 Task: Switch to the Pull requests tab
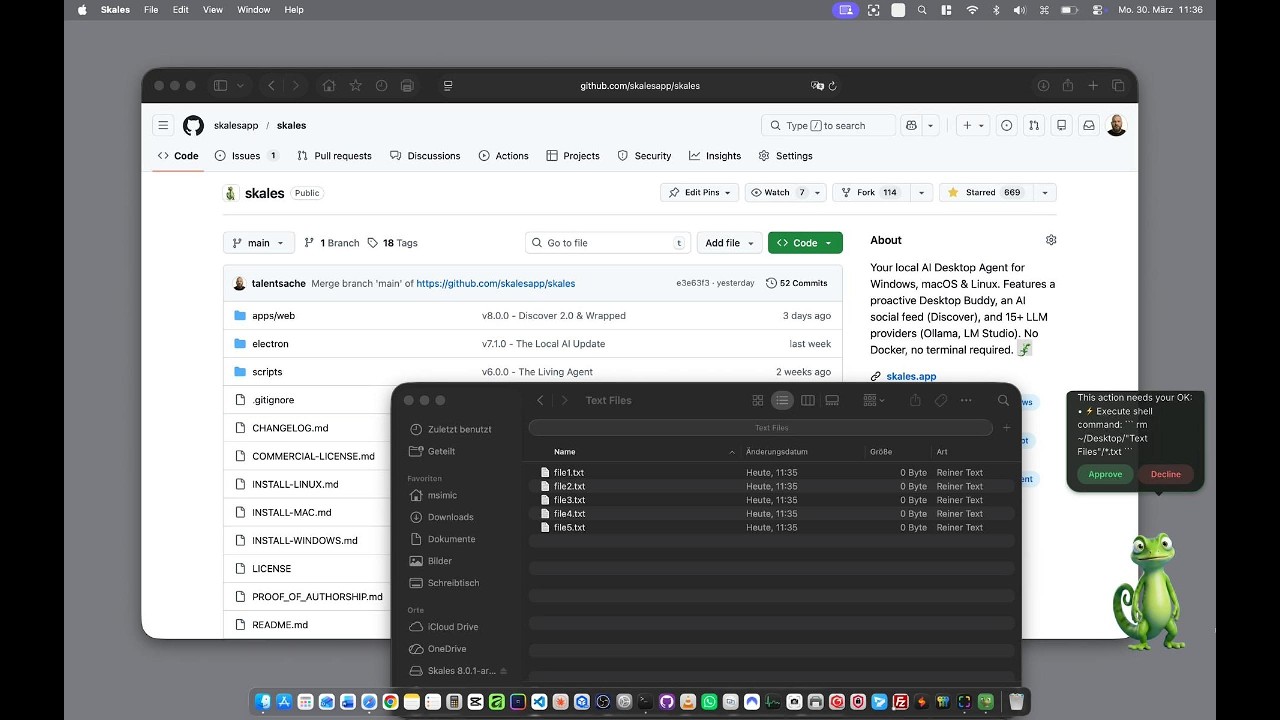334,156
